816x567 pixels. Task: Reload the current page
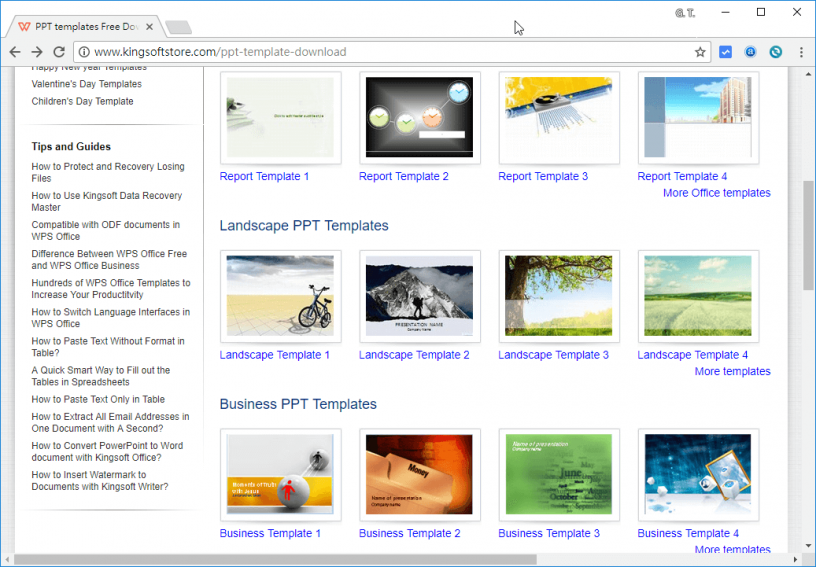point(59,52)
